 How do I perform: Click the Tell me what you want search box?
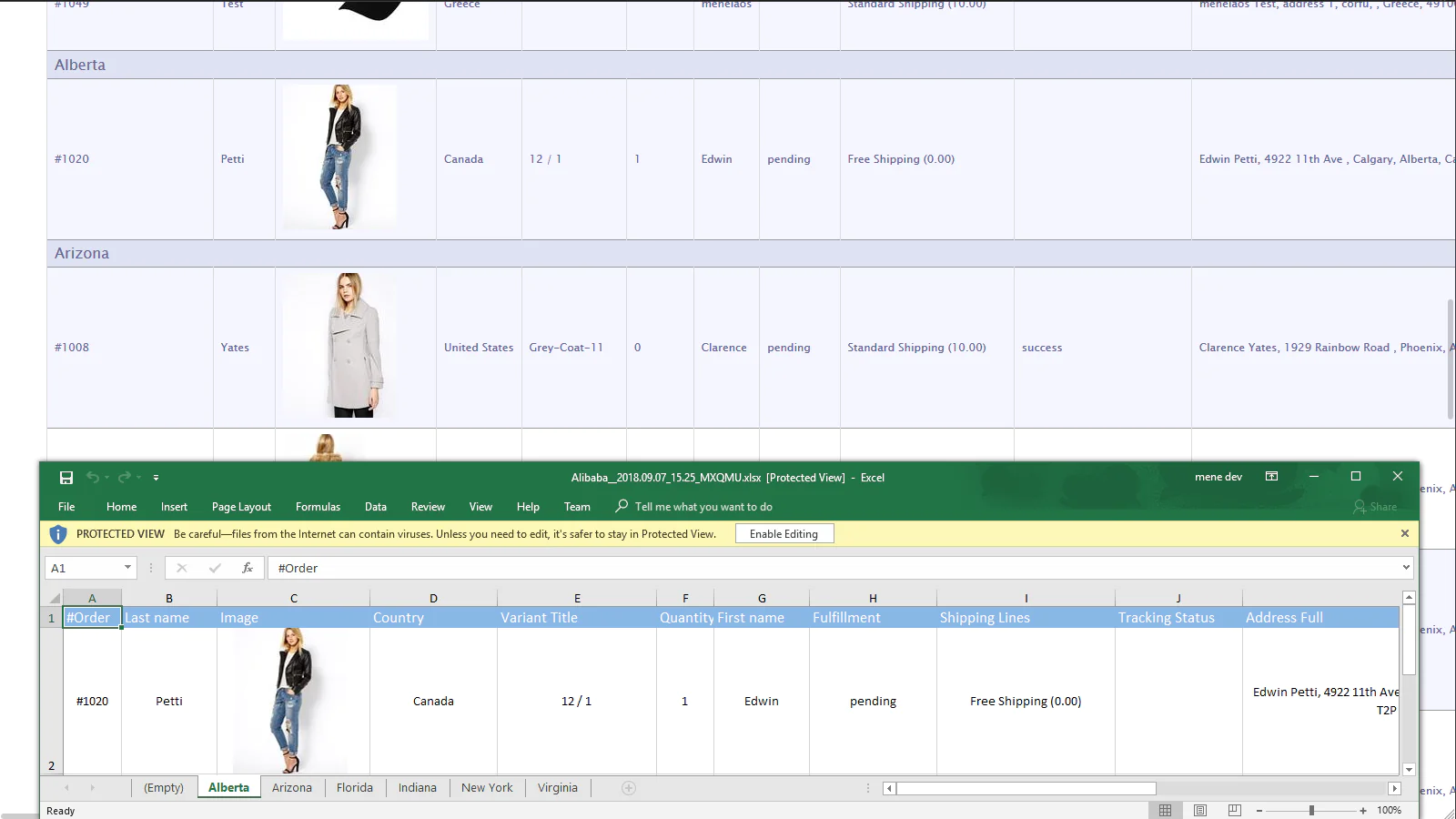click(x=703, y=507)
